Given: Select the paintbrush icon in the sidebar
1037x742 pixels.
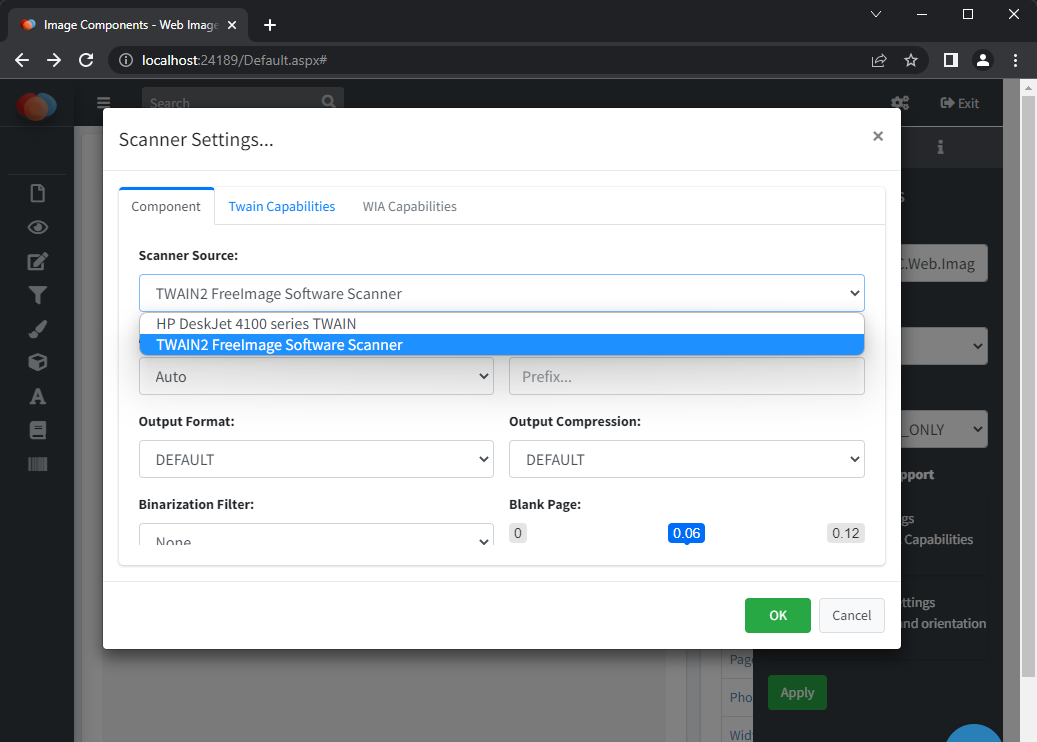Looking at the screenshot, I should [38, 329].
